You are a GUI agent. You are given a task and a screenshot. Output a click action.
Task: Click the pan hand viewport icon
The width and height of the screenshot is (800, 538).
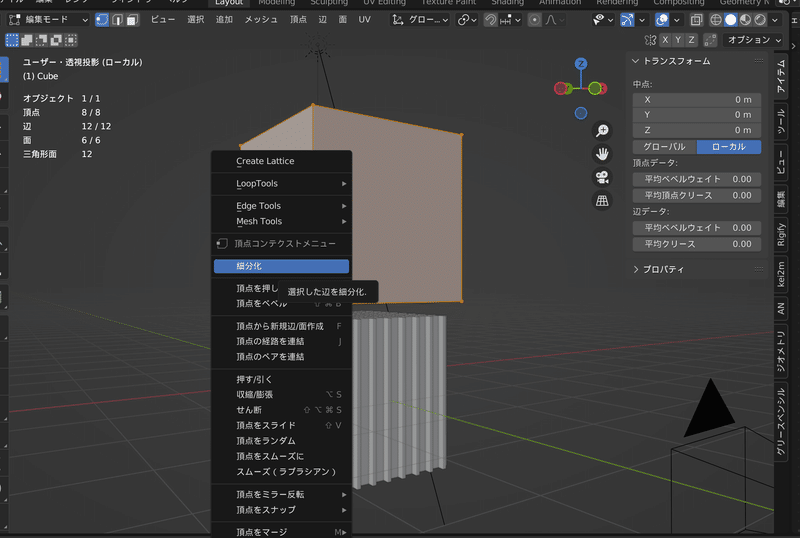pyautogui.click(x=602, y=154)
